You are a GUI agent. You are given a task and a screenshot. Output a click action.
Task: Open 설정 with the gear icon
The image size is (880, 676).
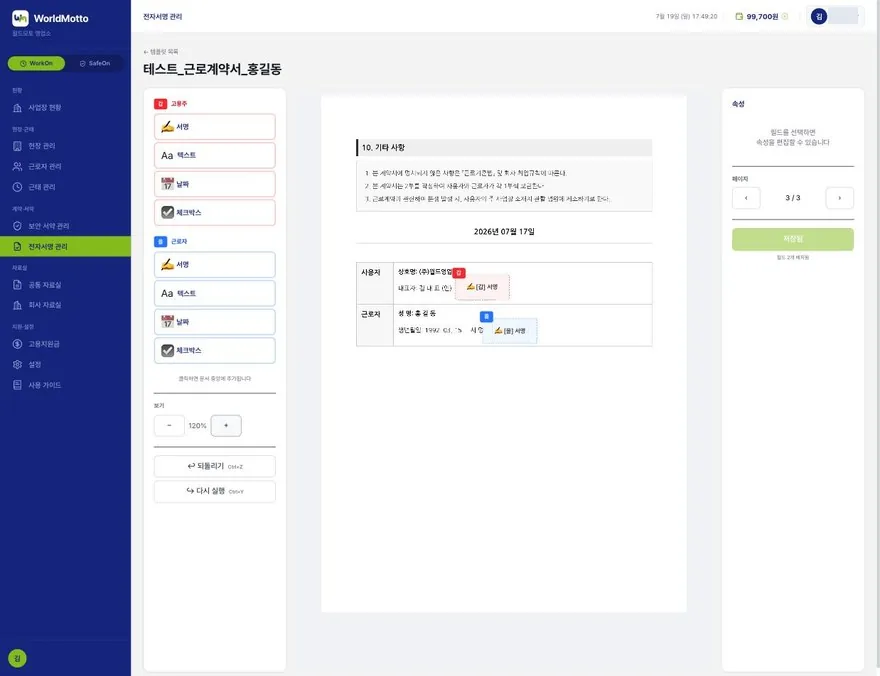point(65,365)
